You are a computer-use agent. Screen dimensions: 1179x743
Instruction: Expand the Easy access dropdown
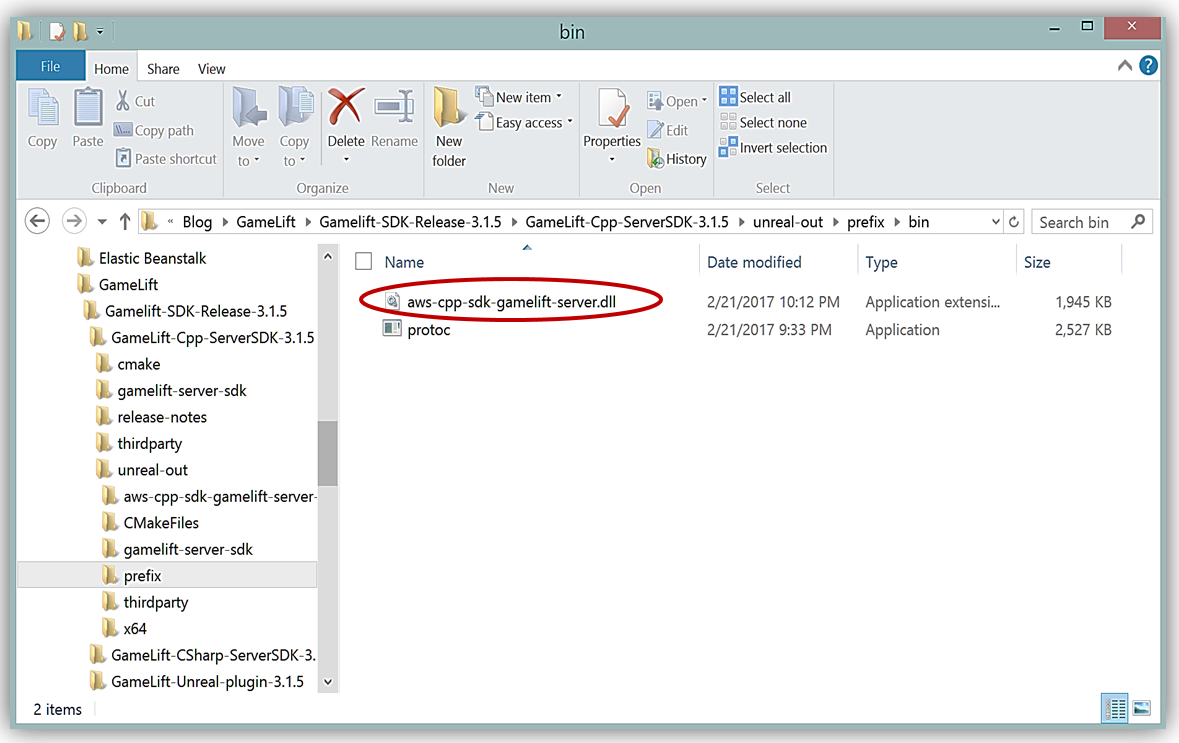point(535,123)
